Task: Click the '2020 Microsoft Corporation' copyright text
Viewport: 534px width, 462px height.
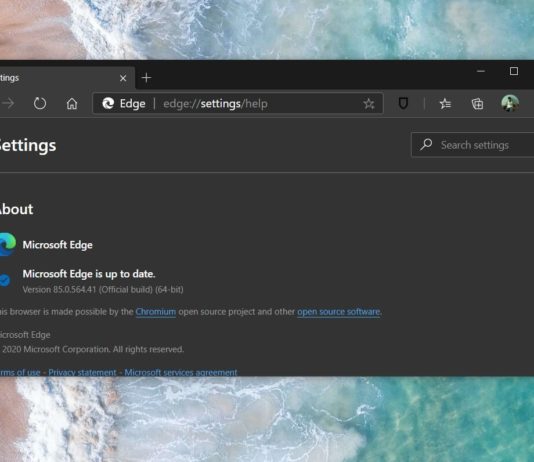Action: pos(93,349)
